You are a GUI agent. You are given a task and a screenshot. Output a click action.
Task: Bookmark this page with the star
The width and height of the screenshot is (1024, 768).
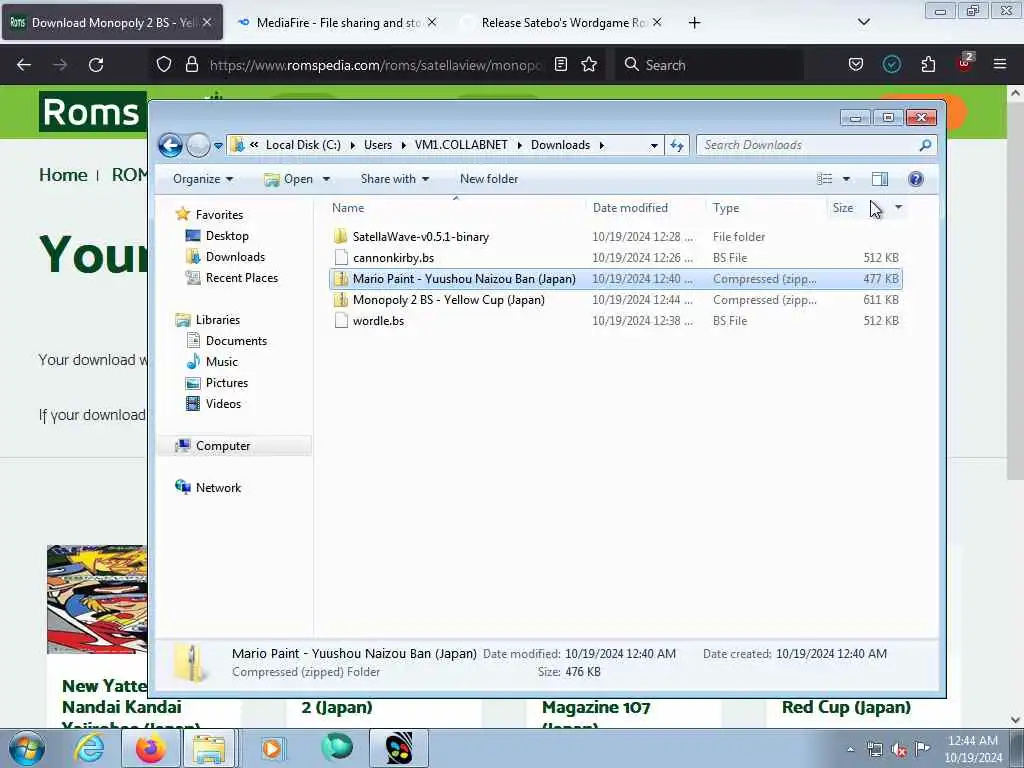click(589, 65)
